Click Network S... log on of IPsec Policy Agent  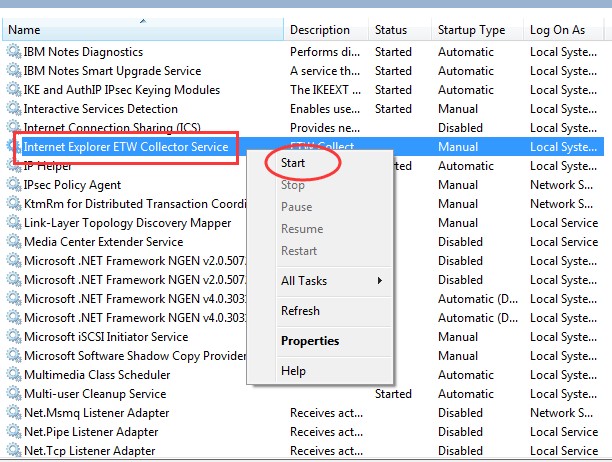pos(561,185)
